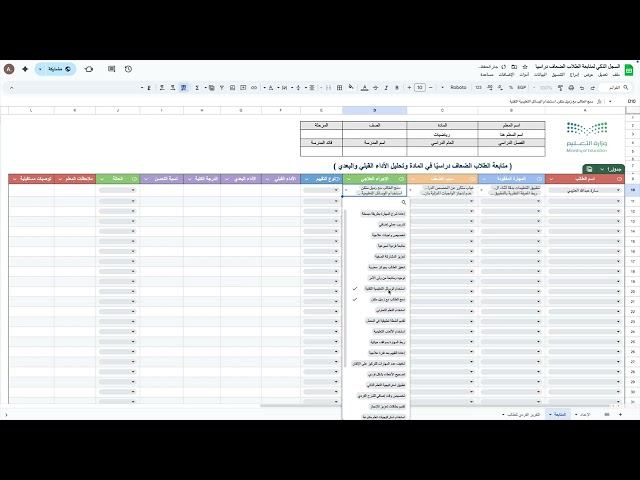The width and height of the screenshot is (640, 480).
Task: Check first option إعادة شرح المهارة
Action: click(x=383, y=213)
